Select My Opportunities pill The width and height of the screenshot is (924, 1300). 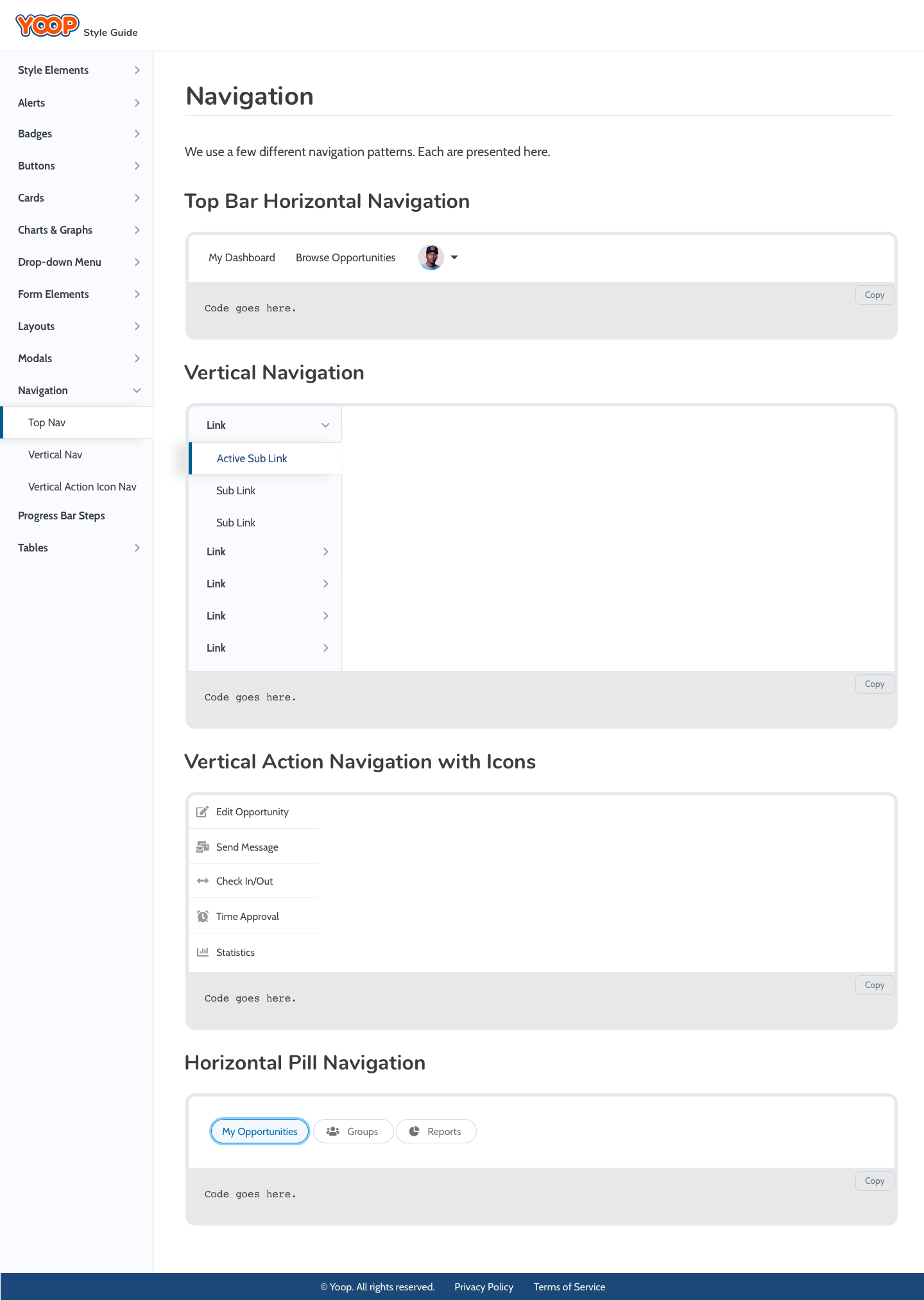260,1131
